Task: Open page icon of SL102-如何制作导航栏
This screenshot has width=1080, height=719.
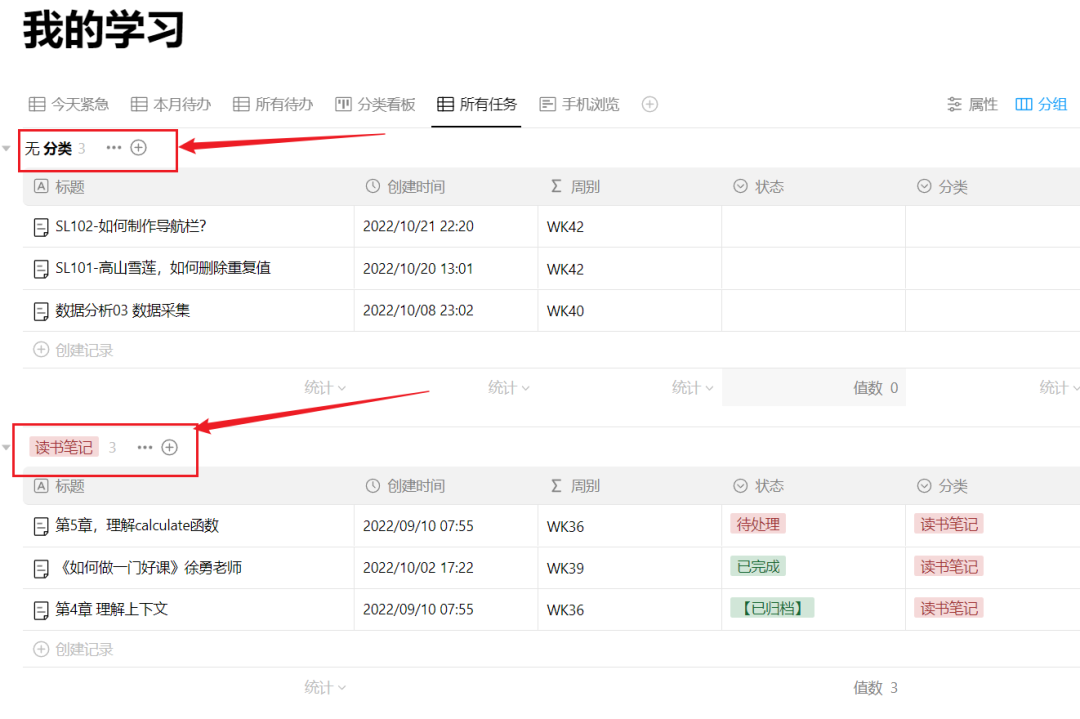Action: tap(41, 227)
